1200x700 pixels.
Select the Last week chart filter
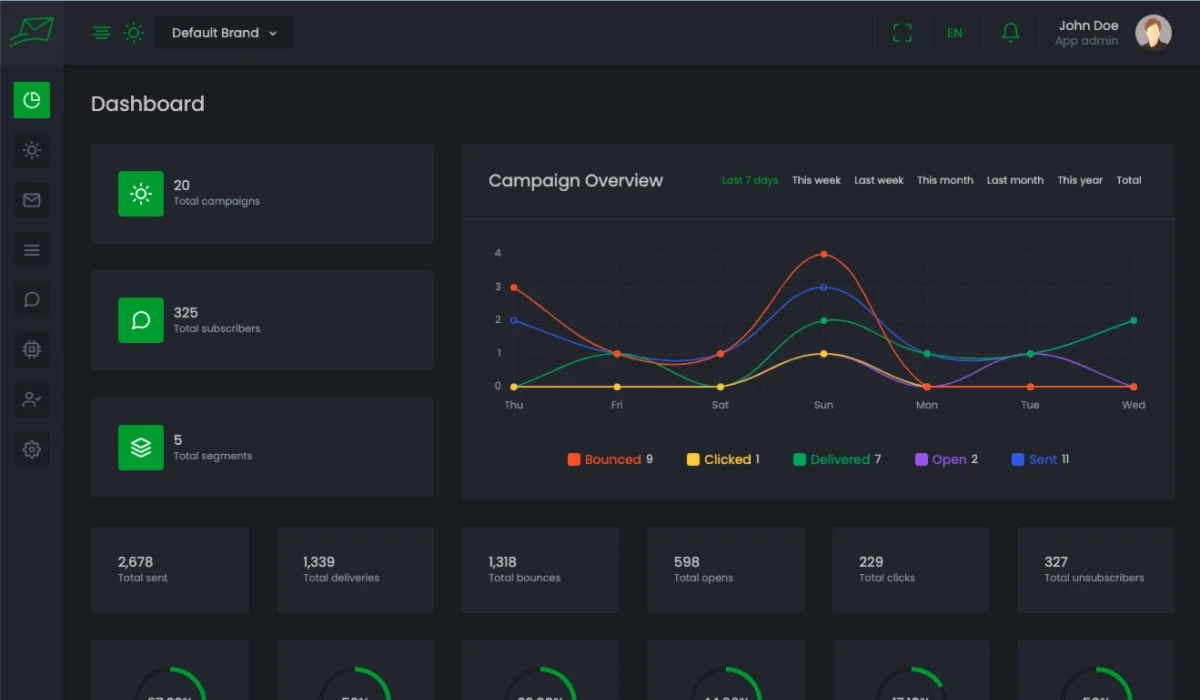(878, 181)
